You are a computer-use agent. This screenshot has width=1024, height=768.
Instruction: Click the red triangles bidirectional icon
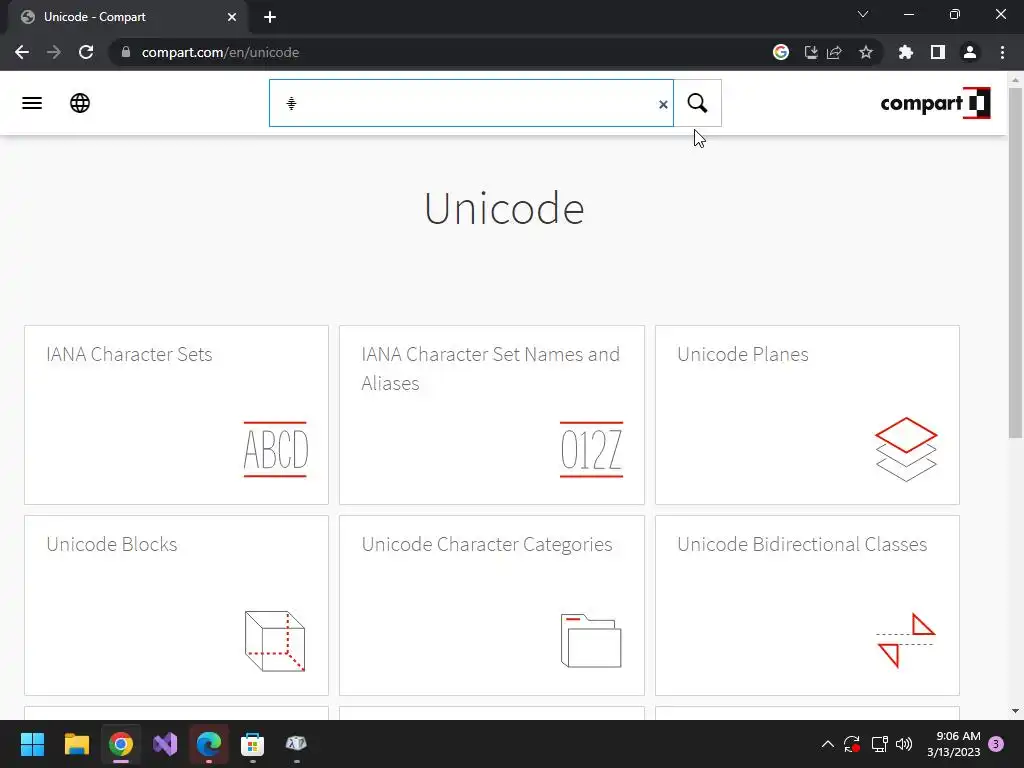click(x=906, y=641)
